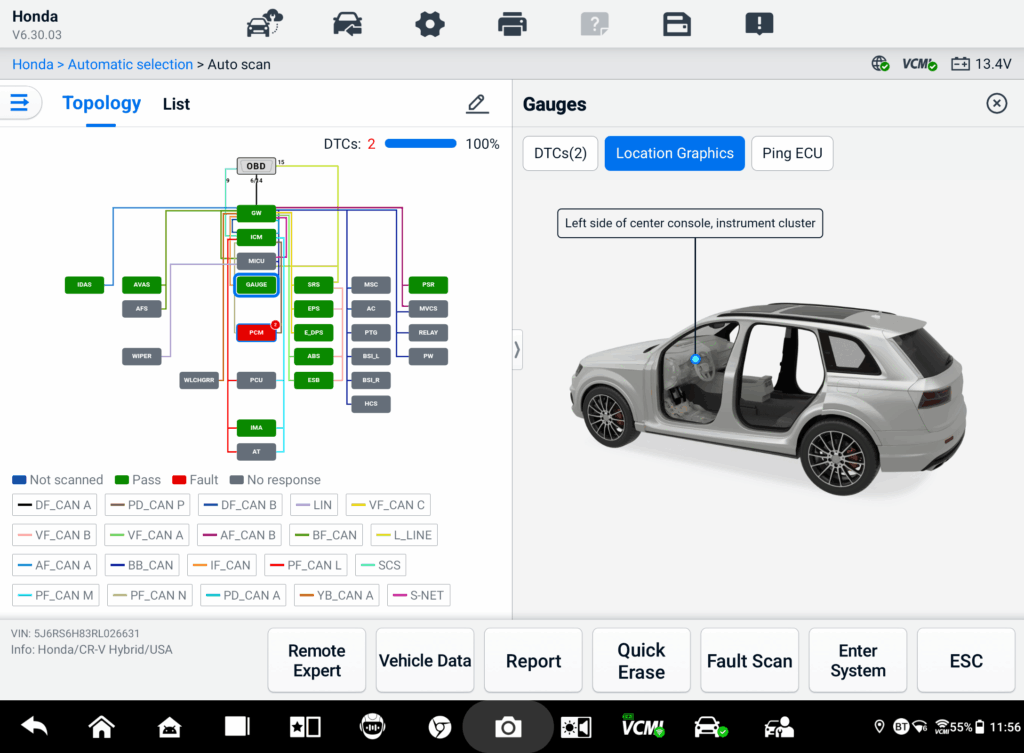Image resolution: width=1024 pixels, height=753 pixels.
Task: Click the scan progress bar
Action: (x=420, y=144)
